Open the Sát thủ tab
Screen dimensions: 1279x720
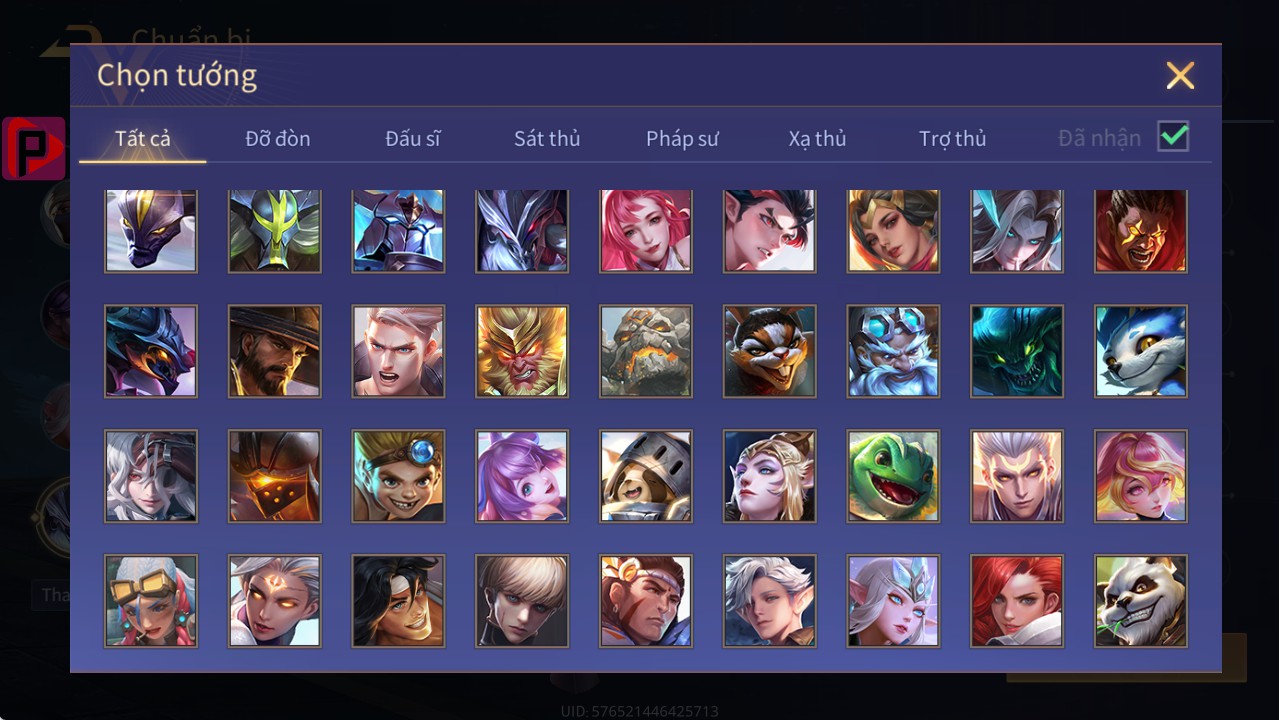[547, 139]
